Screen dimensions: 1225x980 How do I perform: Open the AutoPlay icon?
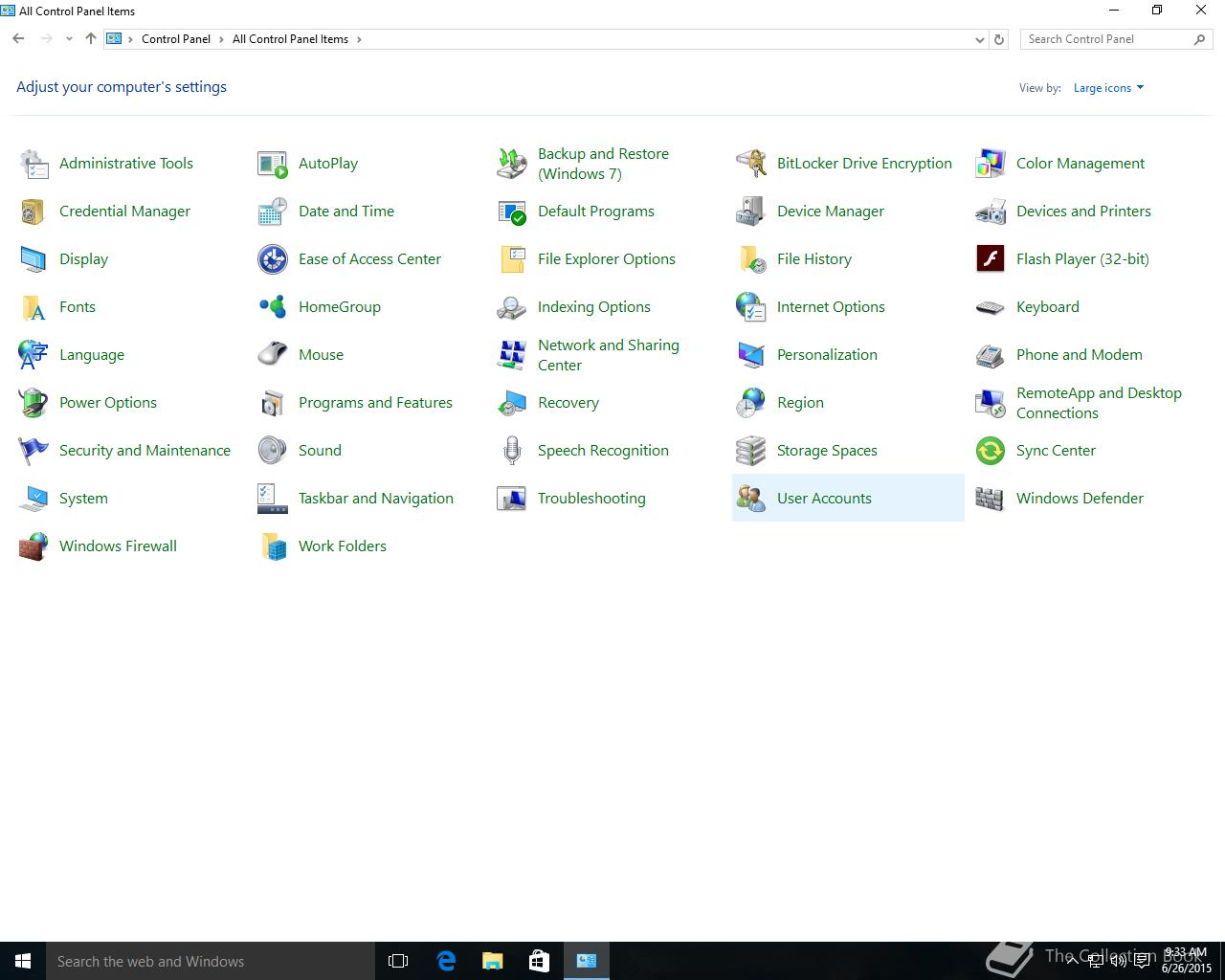[273, 164]
